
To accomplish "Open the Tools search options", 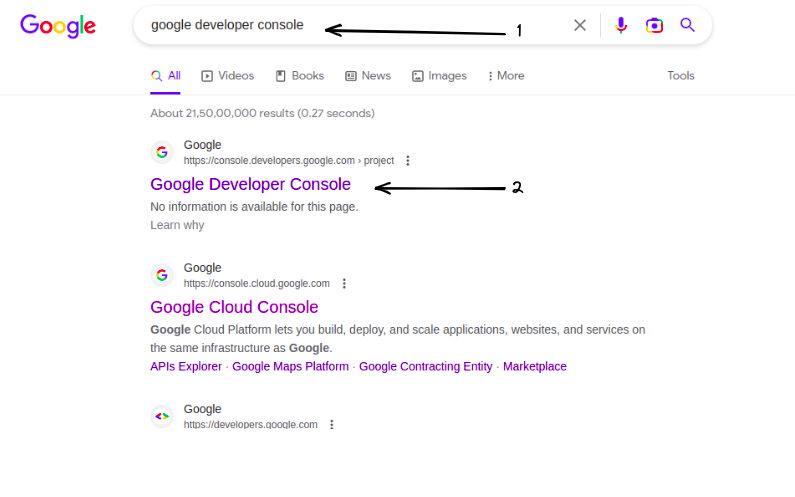I will tap(681, 76).
